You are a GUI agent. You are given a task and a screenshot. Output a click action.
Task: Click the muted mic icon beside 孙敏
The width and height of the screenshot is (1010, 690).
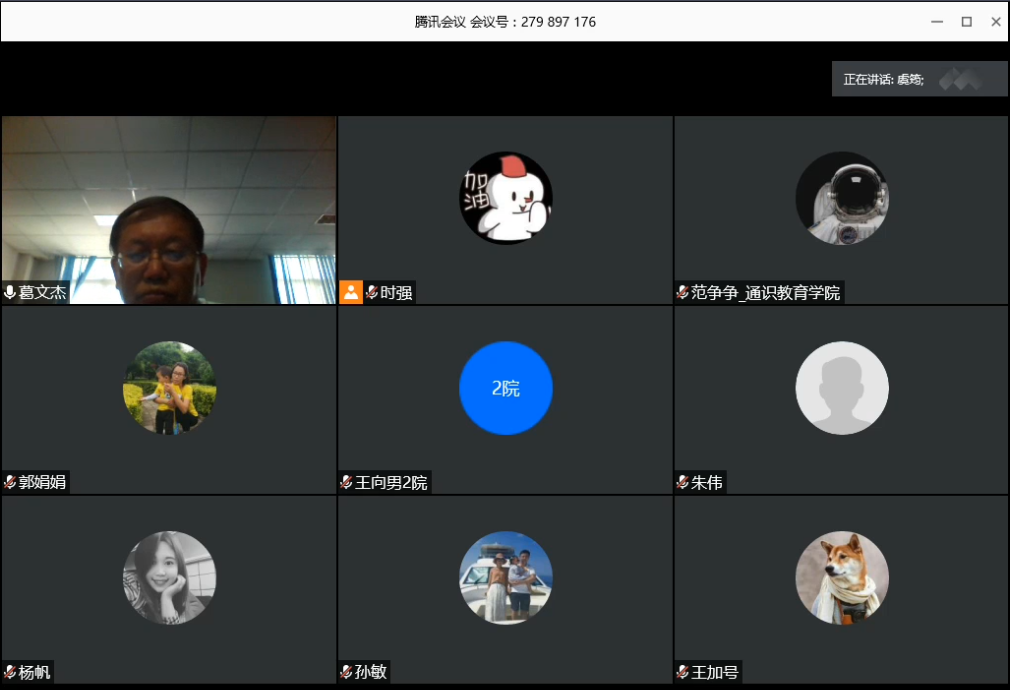pos(346,672)
